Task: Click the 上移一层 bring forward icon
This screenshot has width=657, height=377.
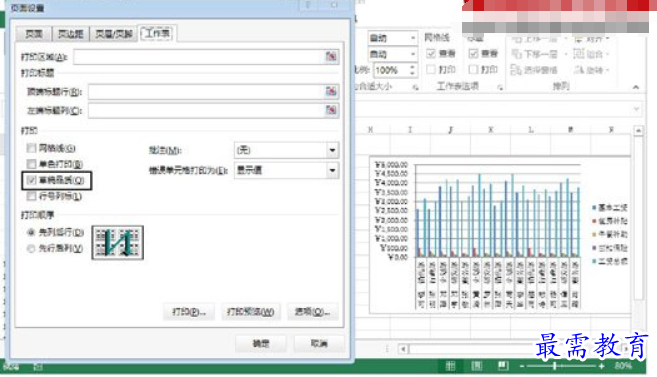Action: pyautogui.click(x=517, y=39)
